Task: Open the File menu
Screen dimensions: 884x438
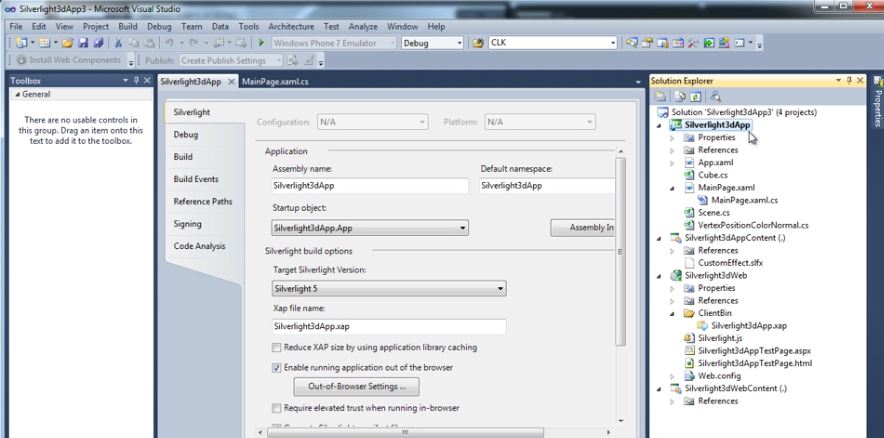Action: click(16, 26)
